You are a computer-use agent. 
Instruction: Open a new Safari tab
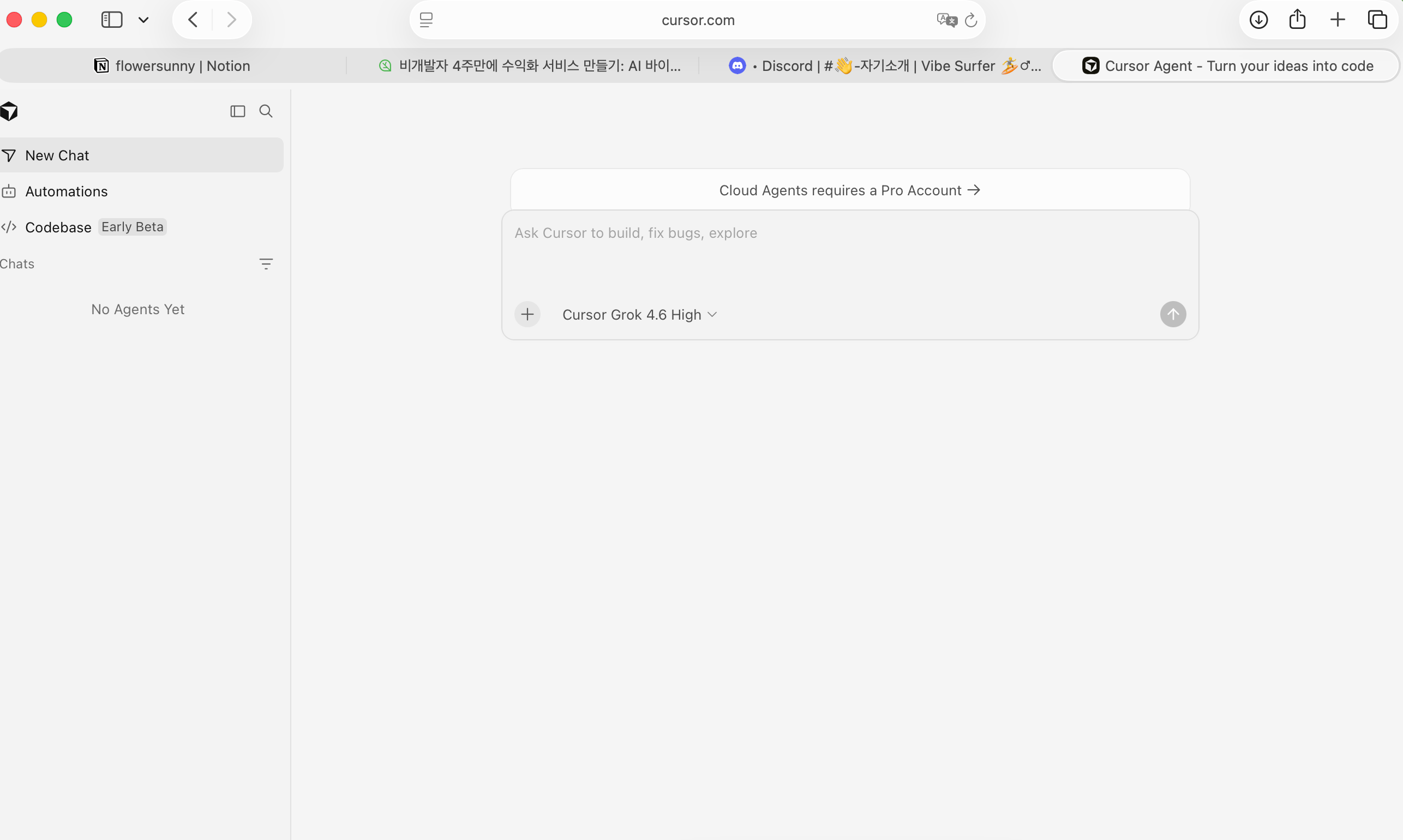coord(1338,20)
